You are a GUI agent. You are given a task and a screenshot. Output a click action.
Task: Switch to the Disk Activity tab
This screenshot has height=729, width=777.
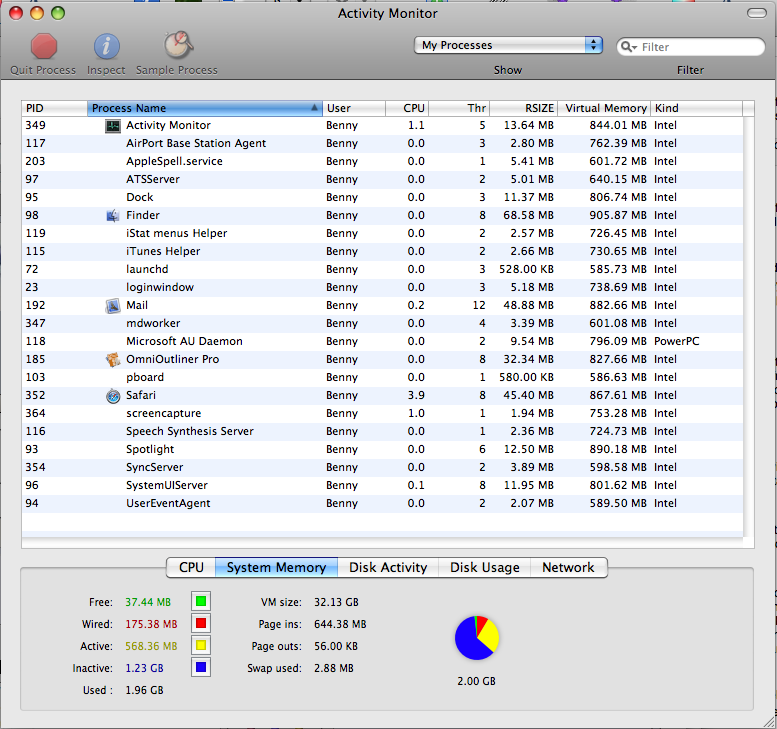[x=388, y=567]
